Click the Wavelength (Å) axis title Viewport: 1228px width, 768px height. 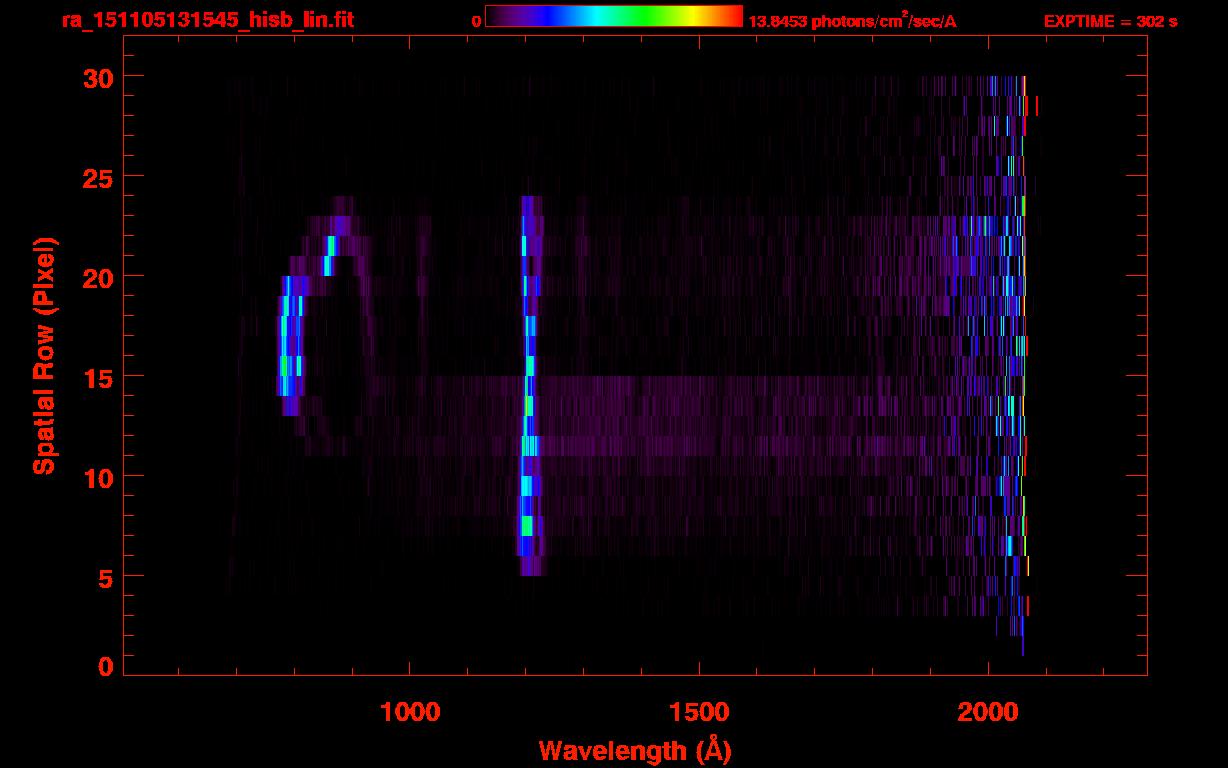(635, 750)
